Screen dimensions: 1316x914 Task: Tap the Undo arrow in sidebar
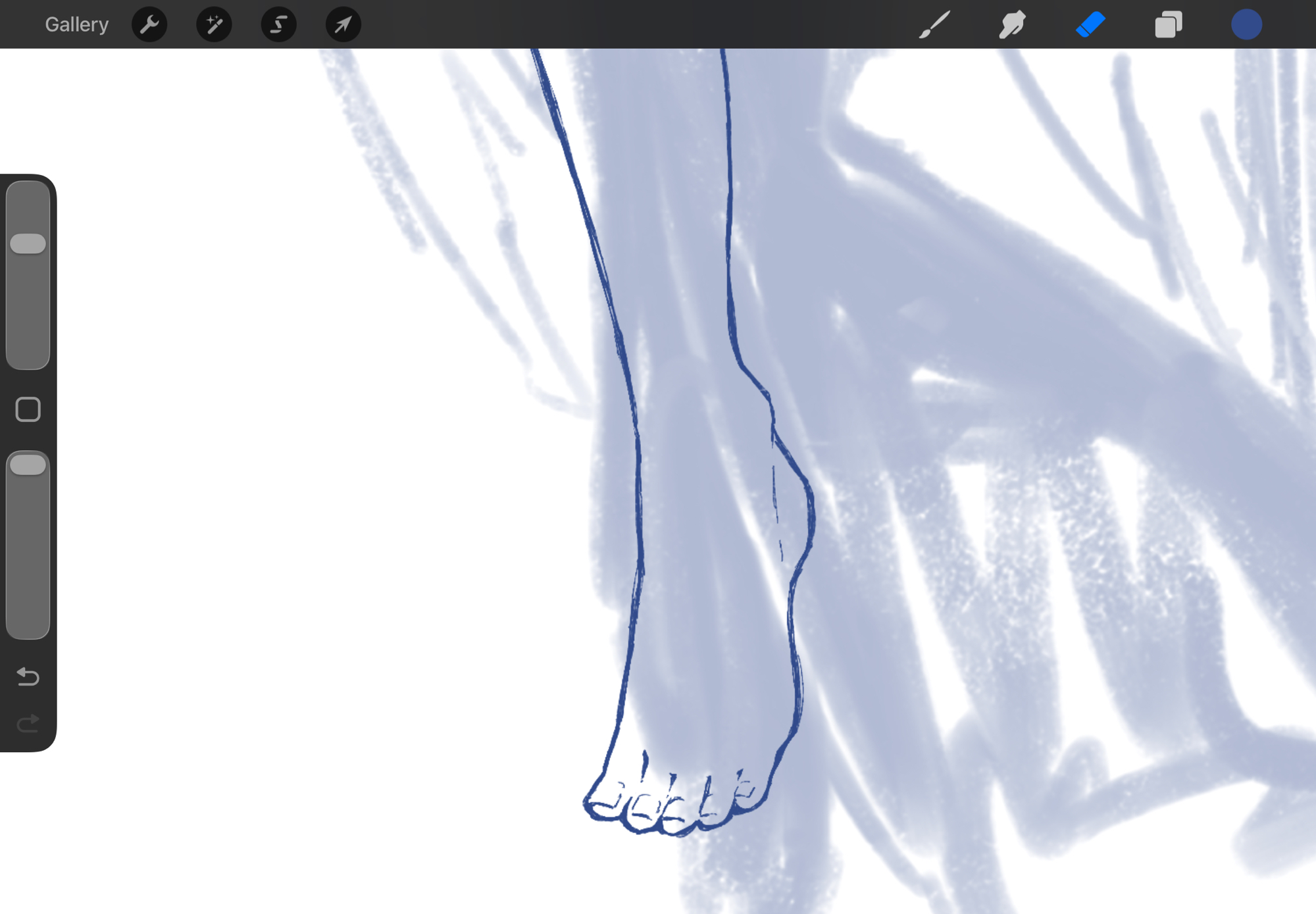28,676
